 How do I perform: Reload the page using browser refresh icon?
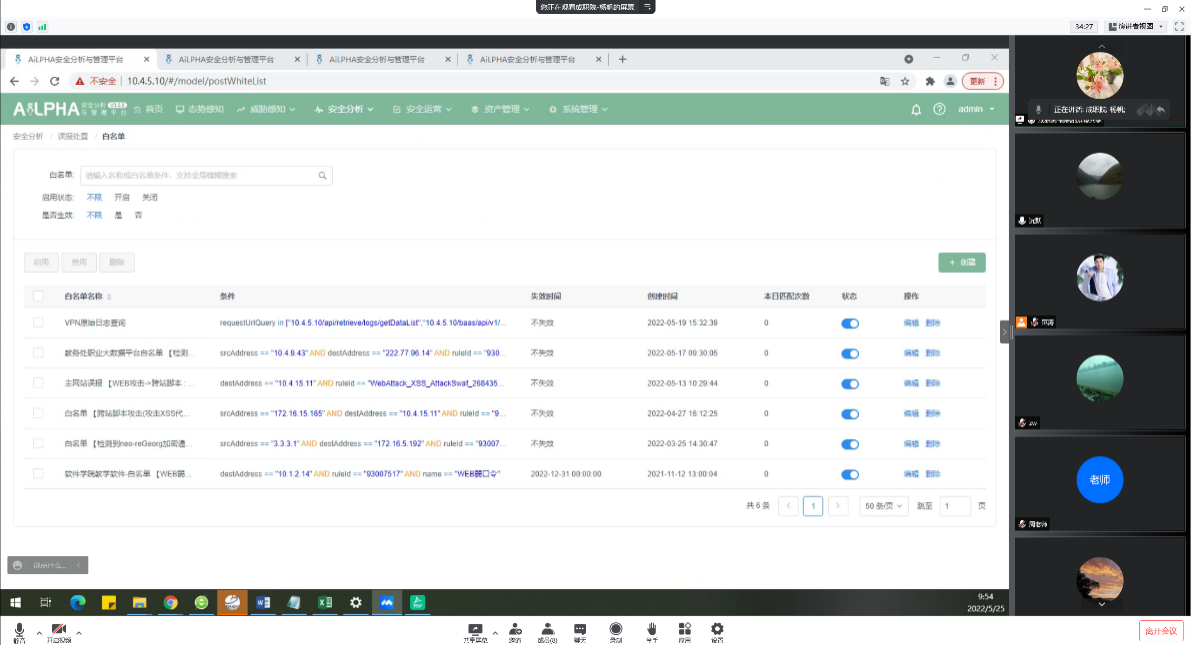click(x=55, y=81)
